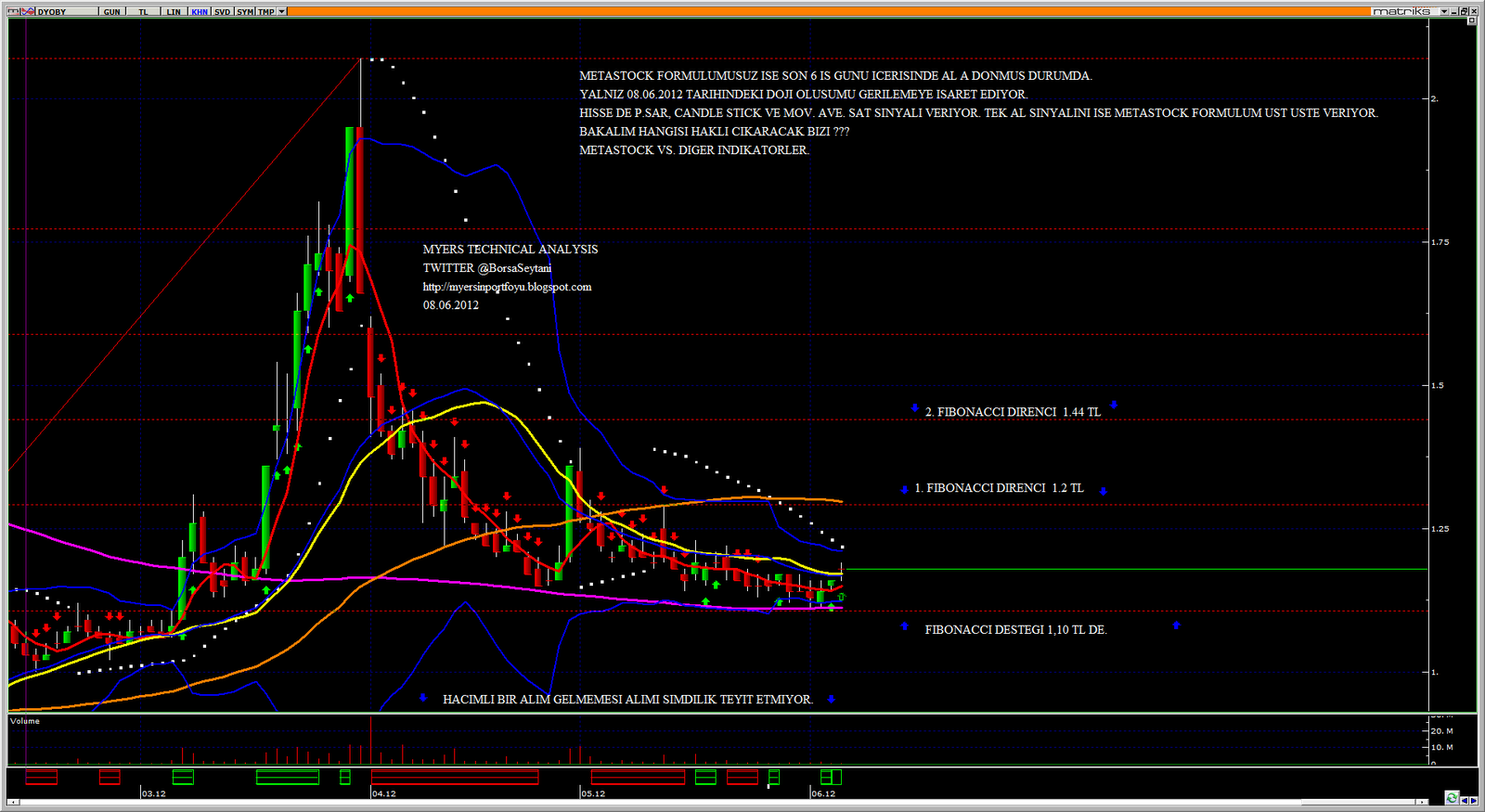The width and height of the screenshot is (1485, 812).
Task: Click the TWITTER @BorsaSeytani text
Action: 487,268
